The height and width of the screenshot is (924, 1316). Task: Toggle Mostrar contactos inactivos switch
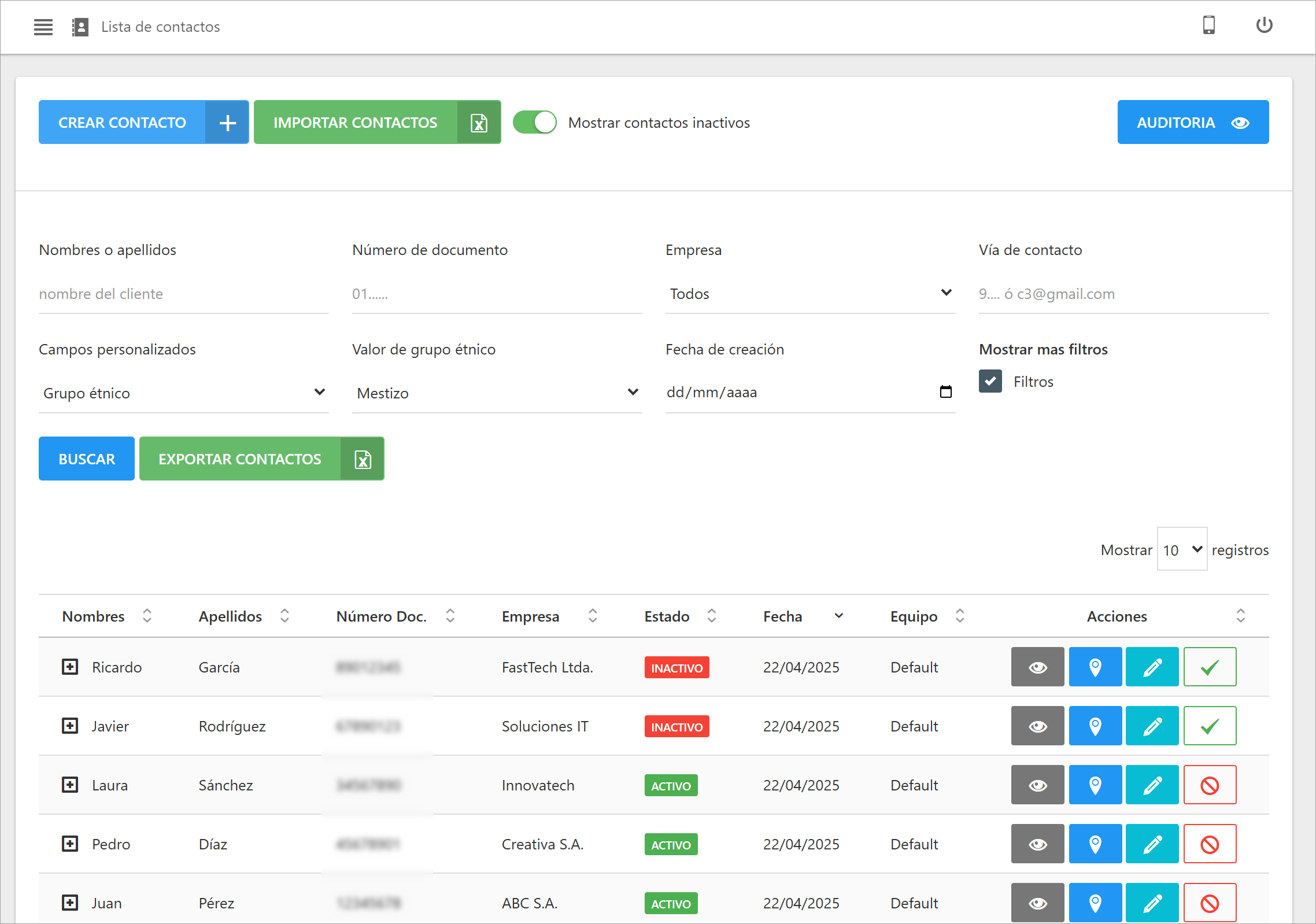point(535,123)
